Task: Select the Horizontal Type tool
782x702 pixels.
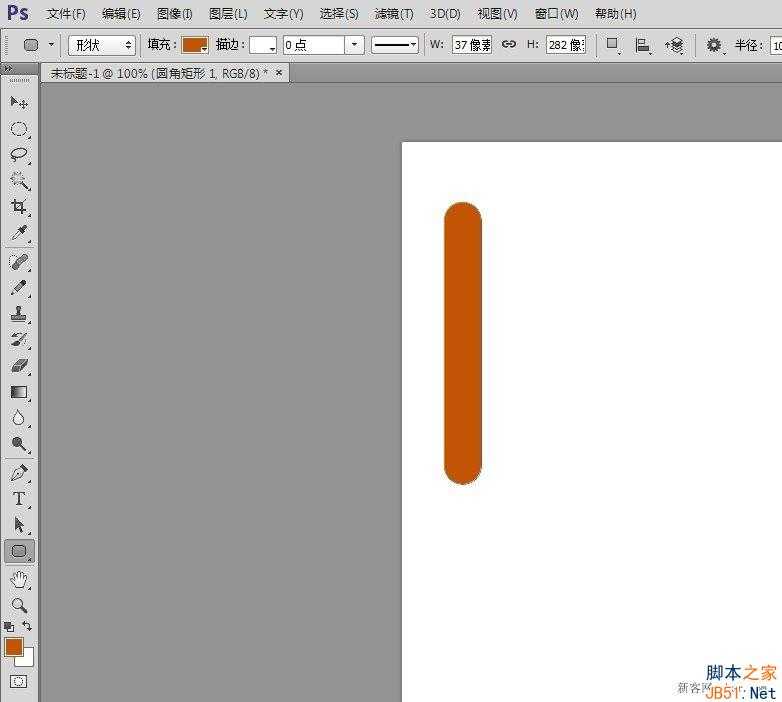Action: point(19,498)
